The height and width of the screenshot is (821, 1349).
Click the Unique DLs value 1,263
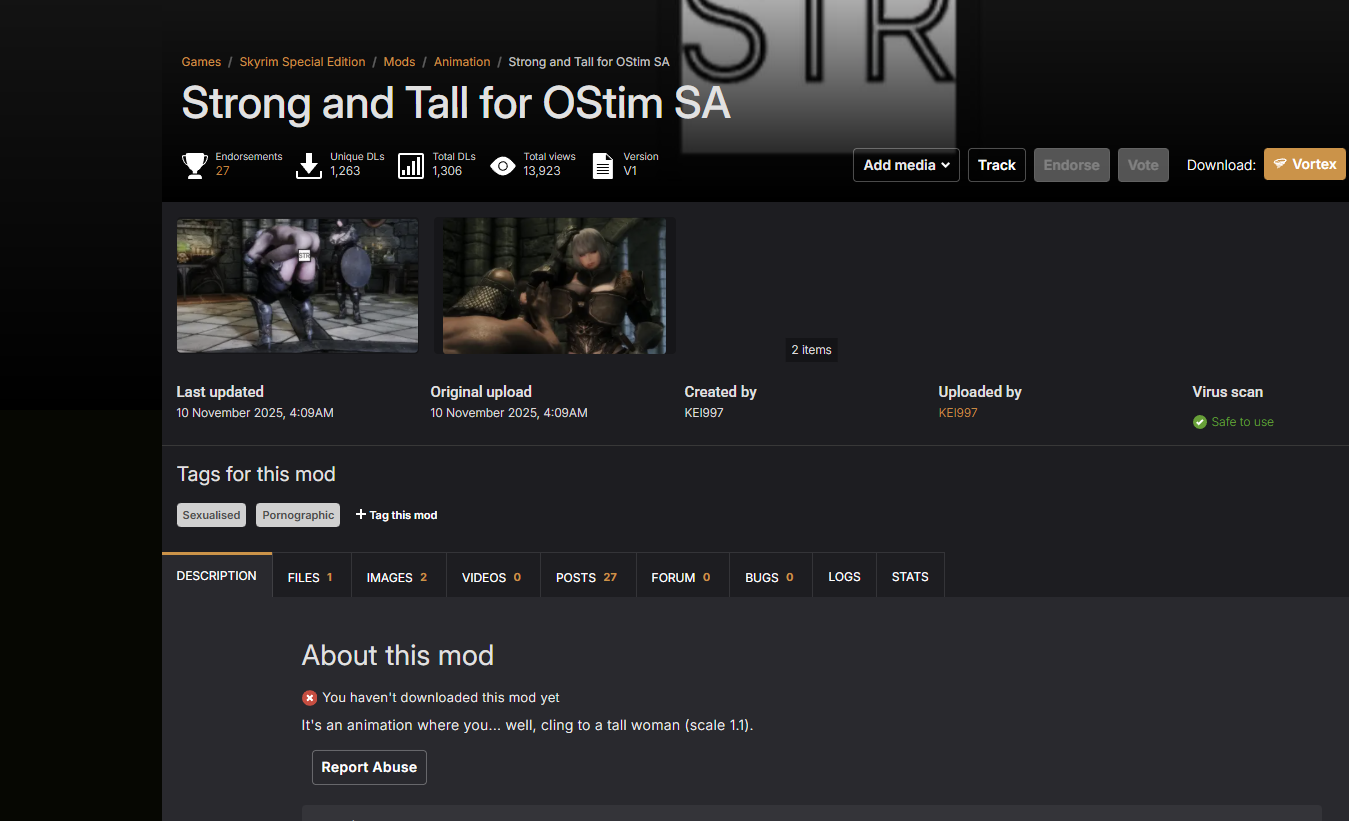click(x=345, y=171)
